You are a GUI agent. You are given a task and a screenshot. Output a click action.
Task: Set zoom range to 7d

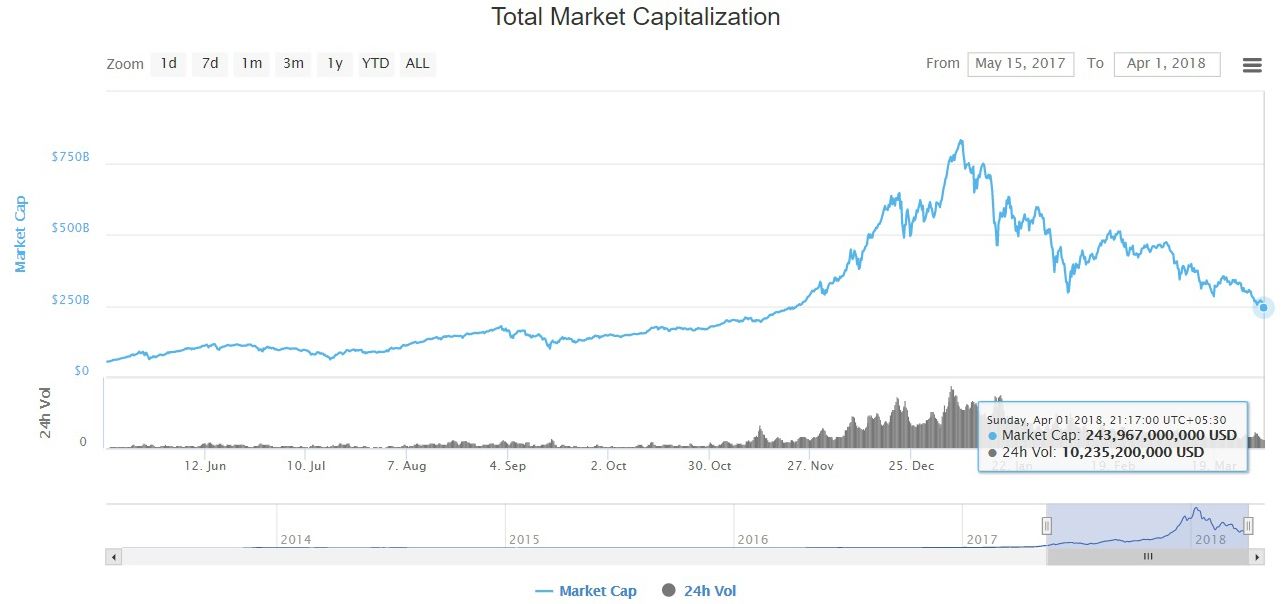[x=210, y=64]
